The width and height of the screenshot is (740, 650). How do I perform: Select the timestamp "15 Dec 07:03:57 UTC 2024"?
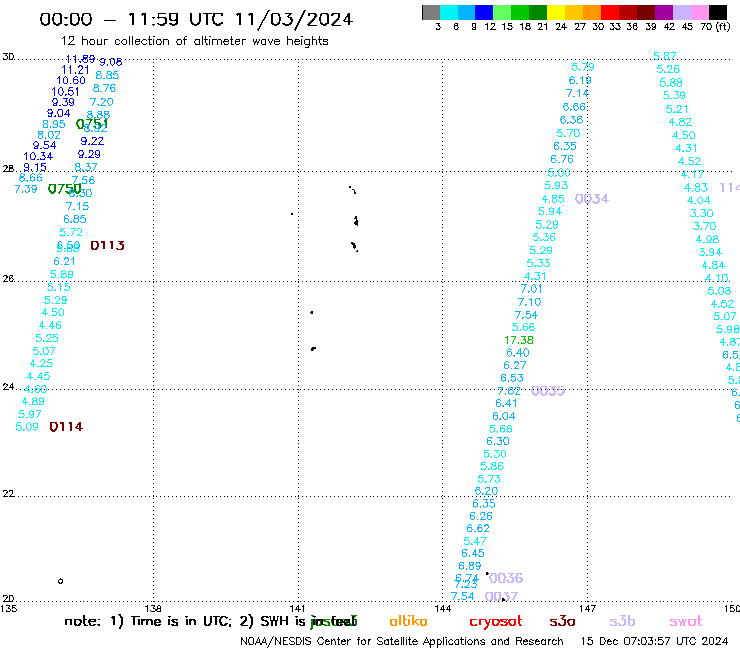tap(655, 641)
